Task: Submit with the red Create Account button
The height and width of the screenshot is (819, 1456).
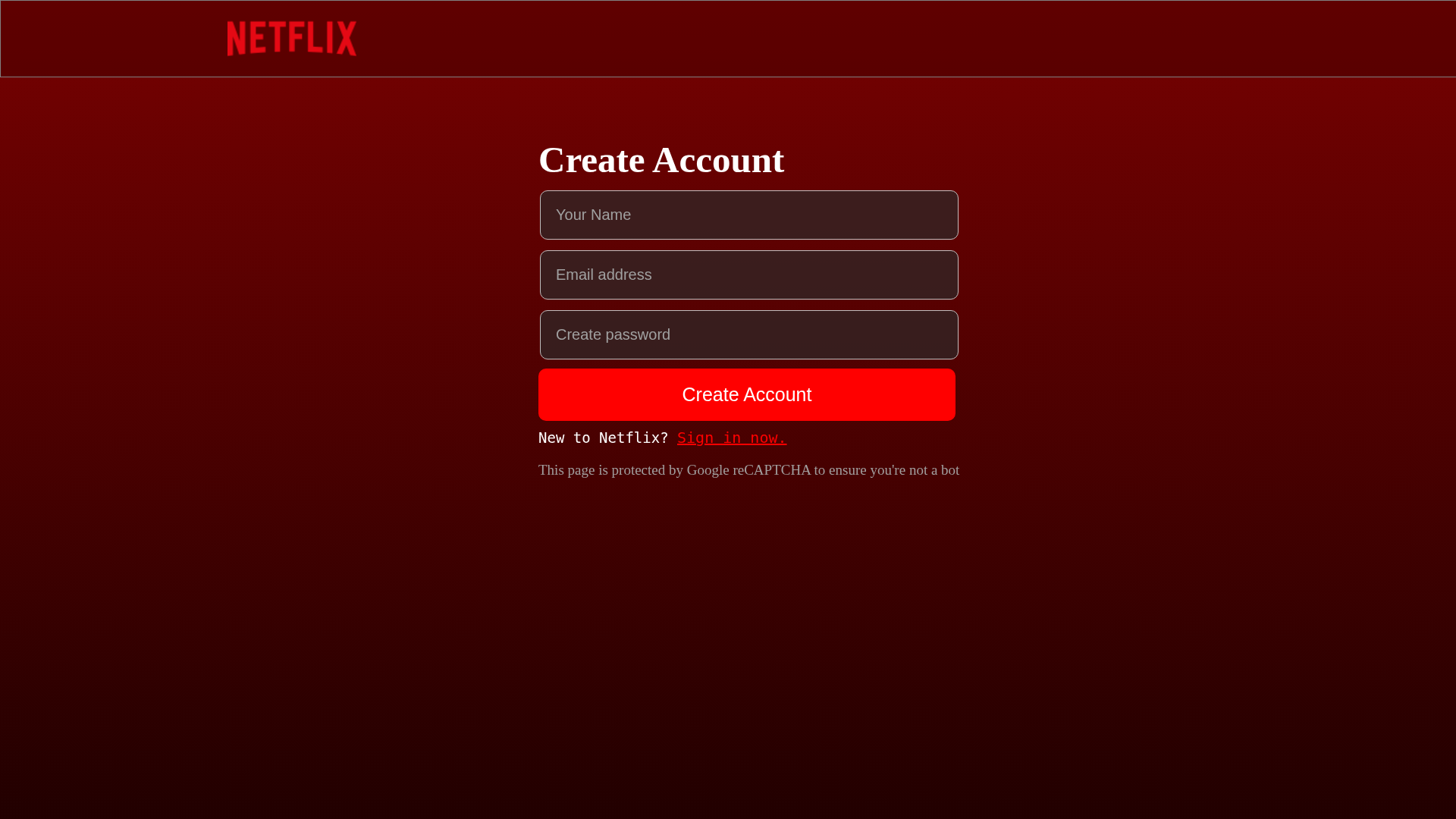Action: (x=747, y=394)
